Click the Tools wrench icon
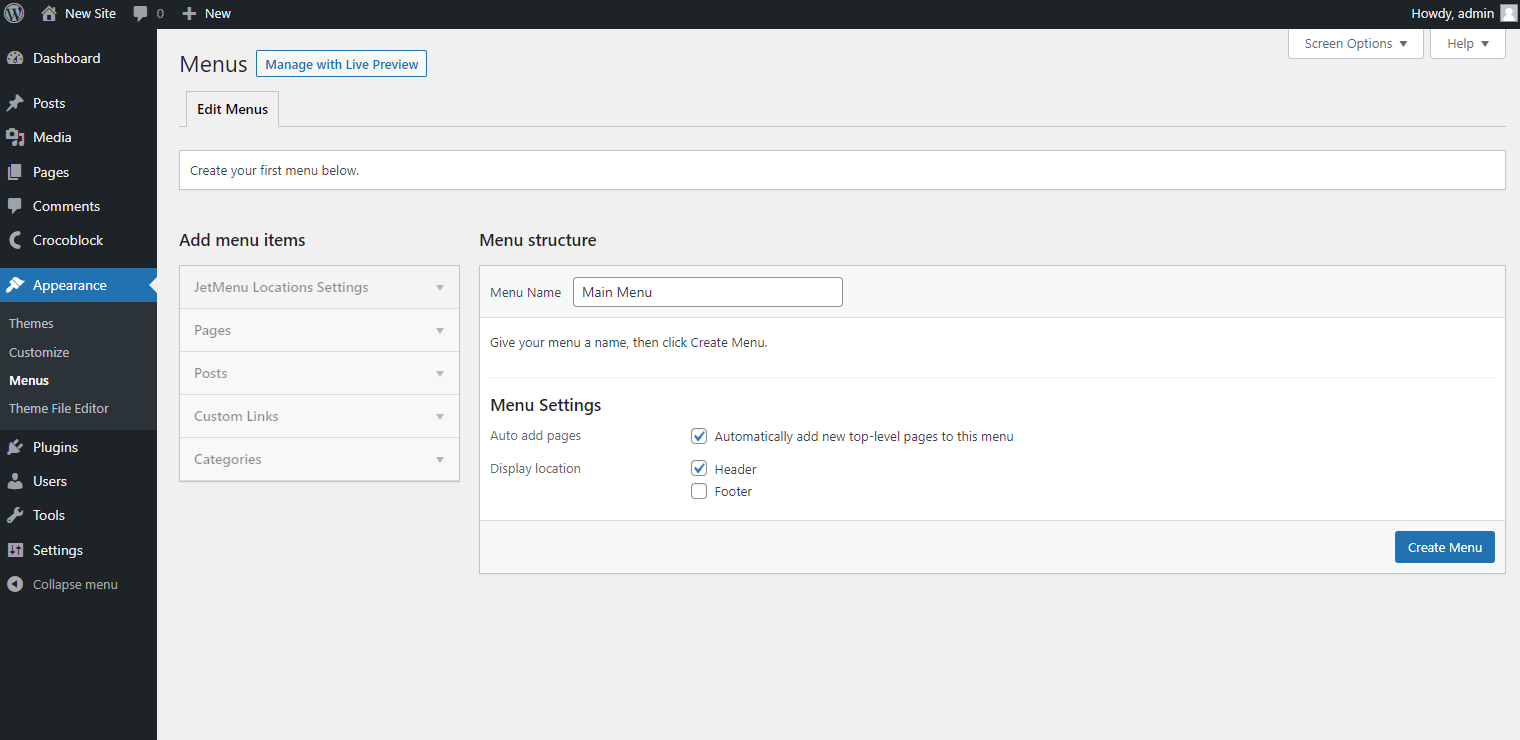 coord(15,515)
